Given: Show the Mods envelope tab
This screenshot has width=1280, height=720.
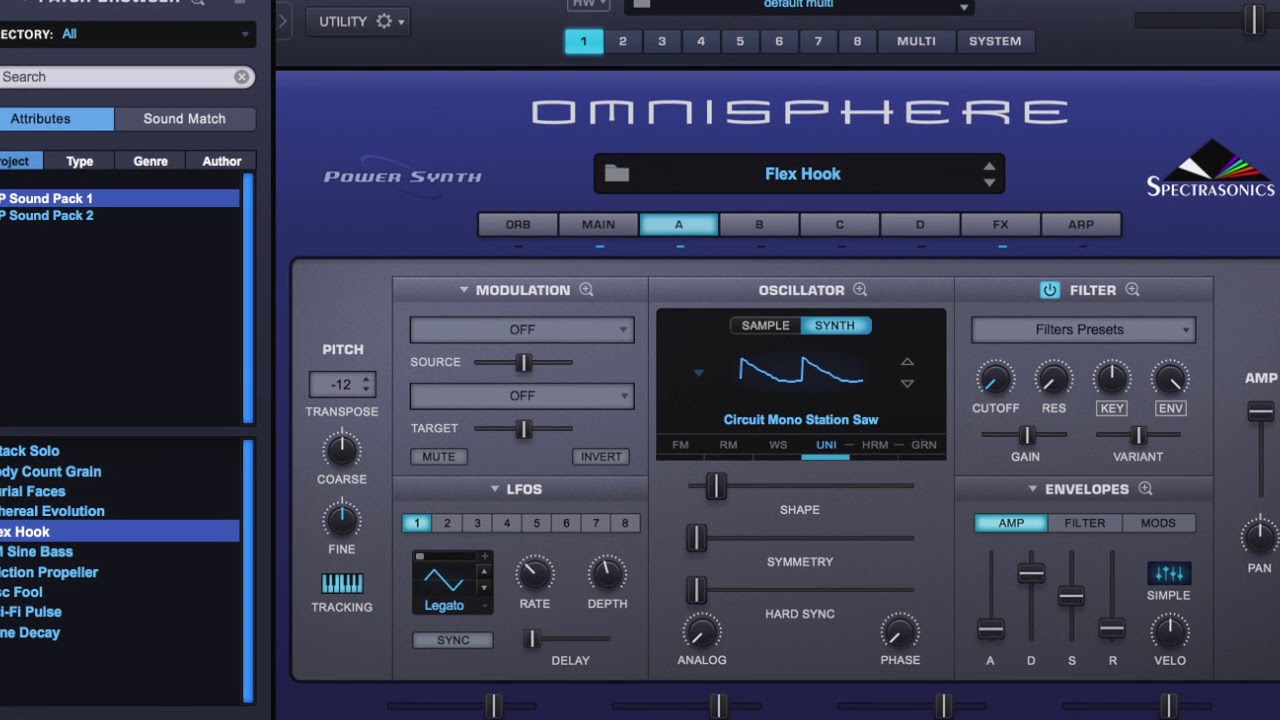Looking at the screenshot, I should [1158, 523].
